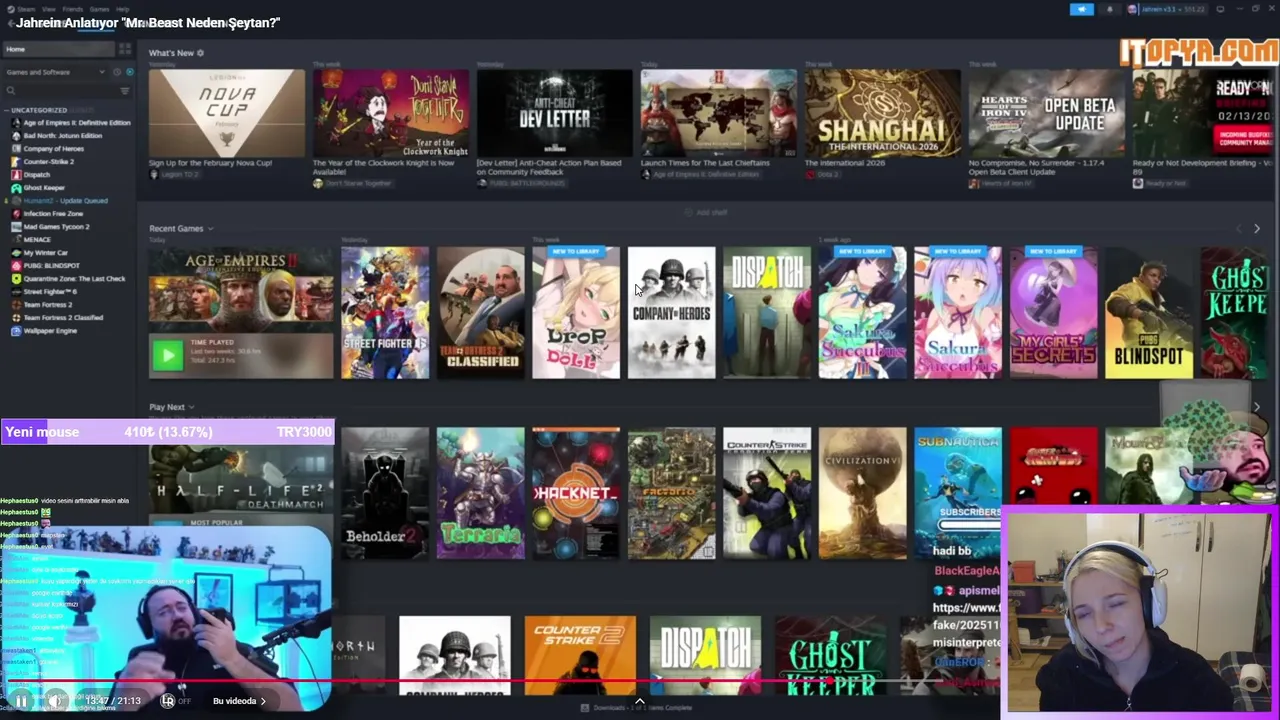Image resolution: width=1280 pixels, height=720 pixels.
Task: Open the 'Bu videoda' chapters link
Action: point(239,701)
